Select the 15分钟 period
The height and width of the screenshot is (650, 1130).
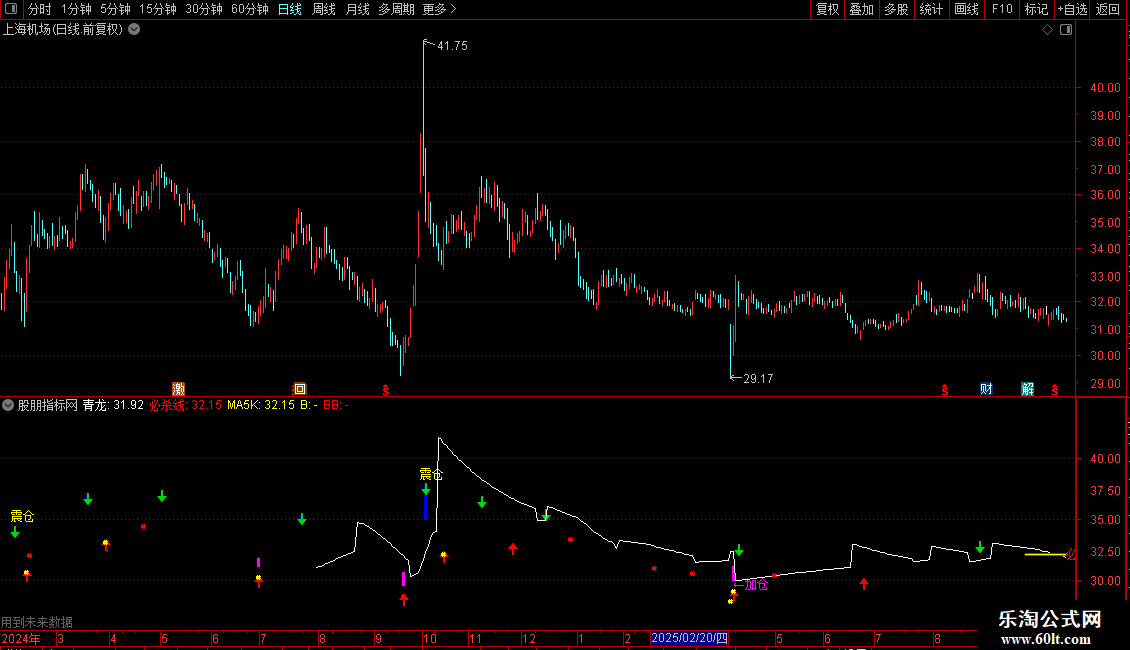[x=158, y=9]
